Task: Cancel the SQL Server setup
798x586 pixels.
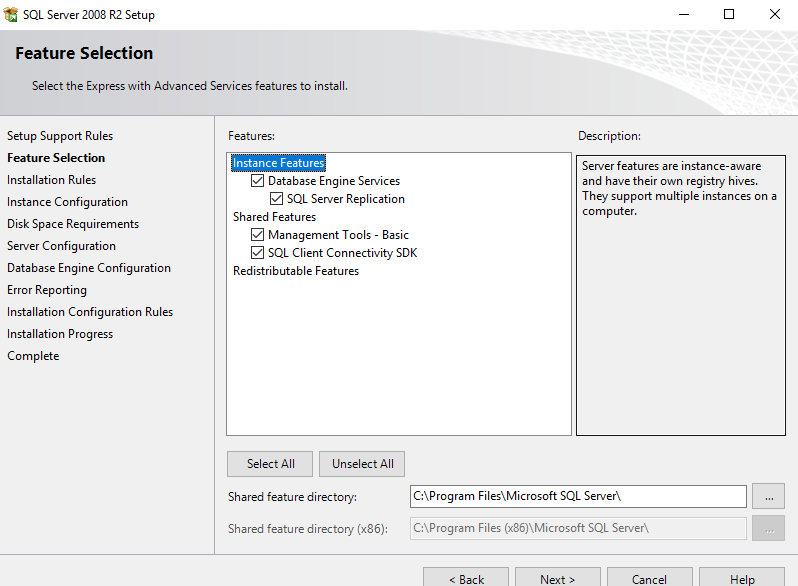Action: coord(649,578)
